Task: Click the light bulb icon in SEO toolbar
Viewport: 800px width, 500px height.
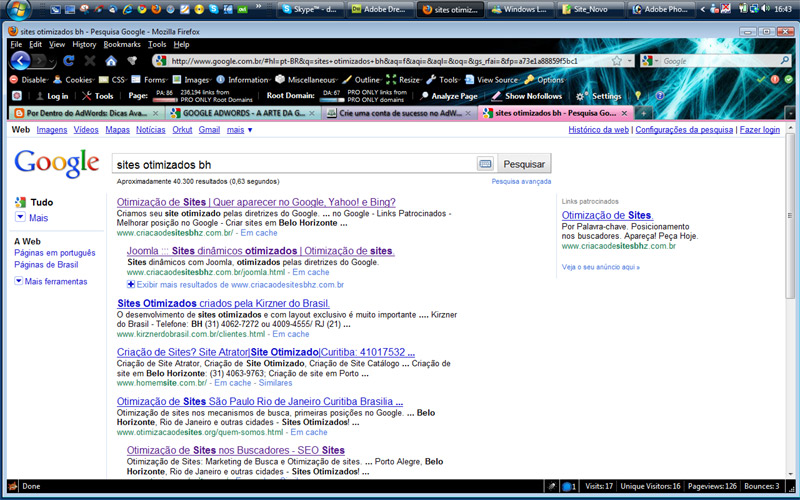Action: click(638, 95)
